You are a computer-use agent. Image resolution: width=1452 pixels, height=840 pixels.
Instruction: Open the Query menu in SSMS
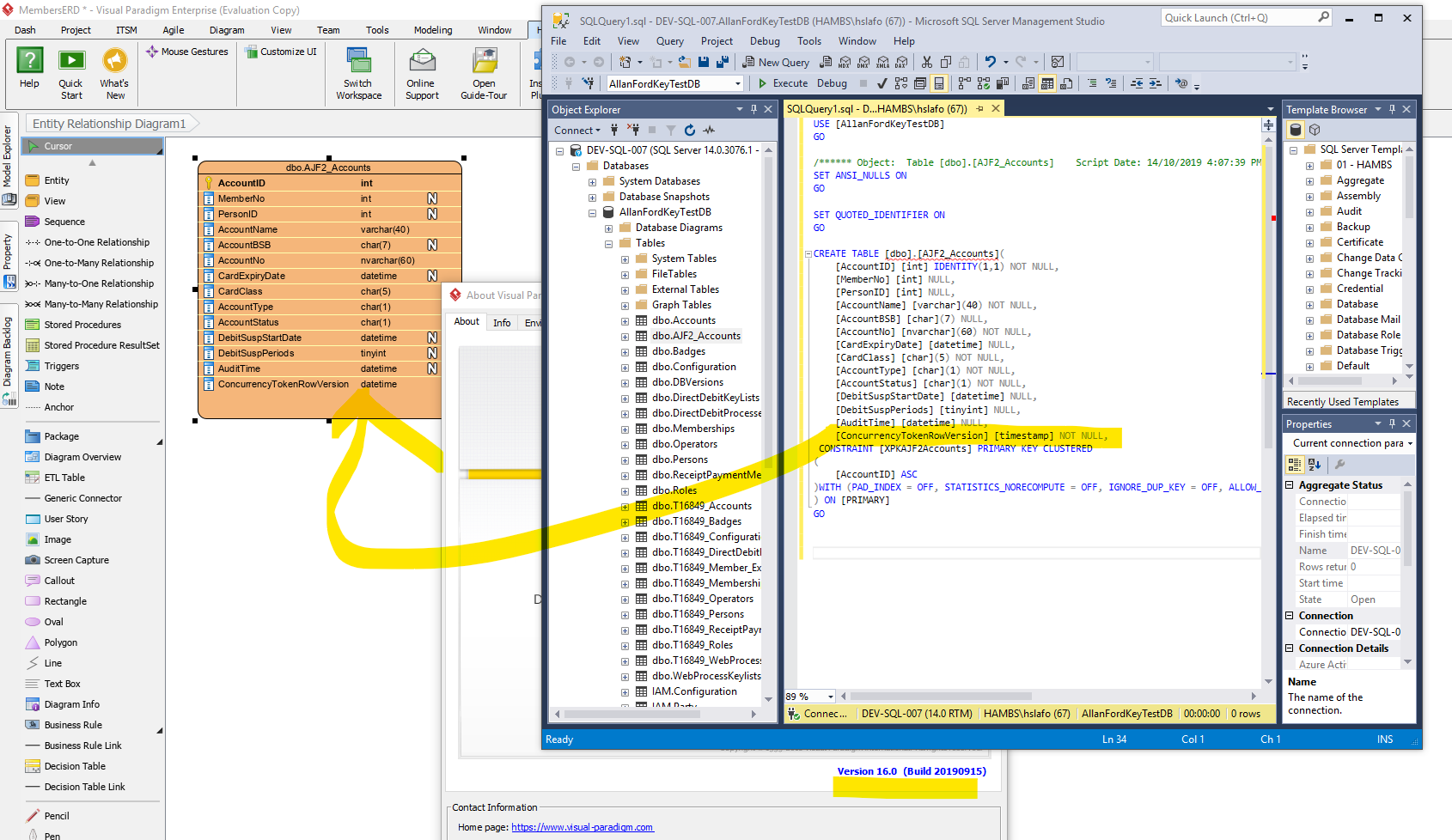(x=670, y=41)
